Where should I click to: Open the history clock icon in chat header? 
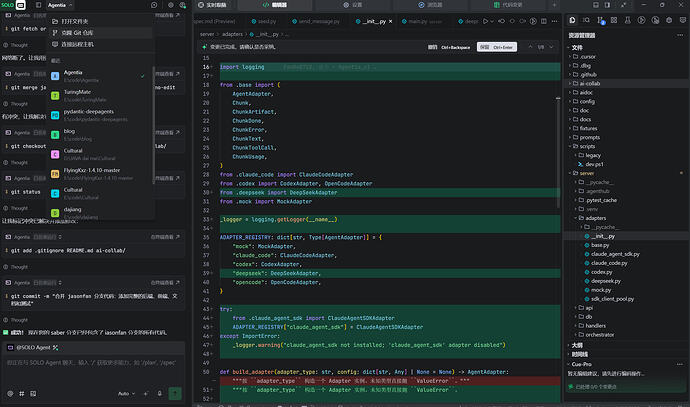tap(154, 5)
